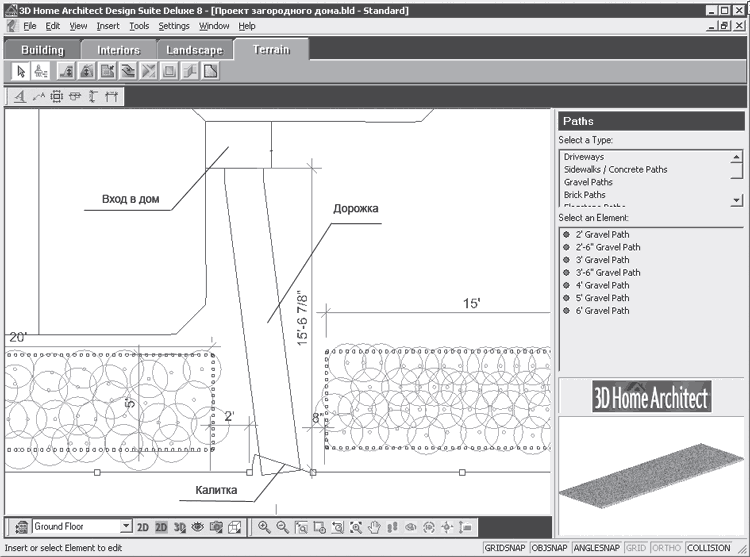Toggle COLLISION in the status bar
The image size is (750, 557).
pos(709,548)
